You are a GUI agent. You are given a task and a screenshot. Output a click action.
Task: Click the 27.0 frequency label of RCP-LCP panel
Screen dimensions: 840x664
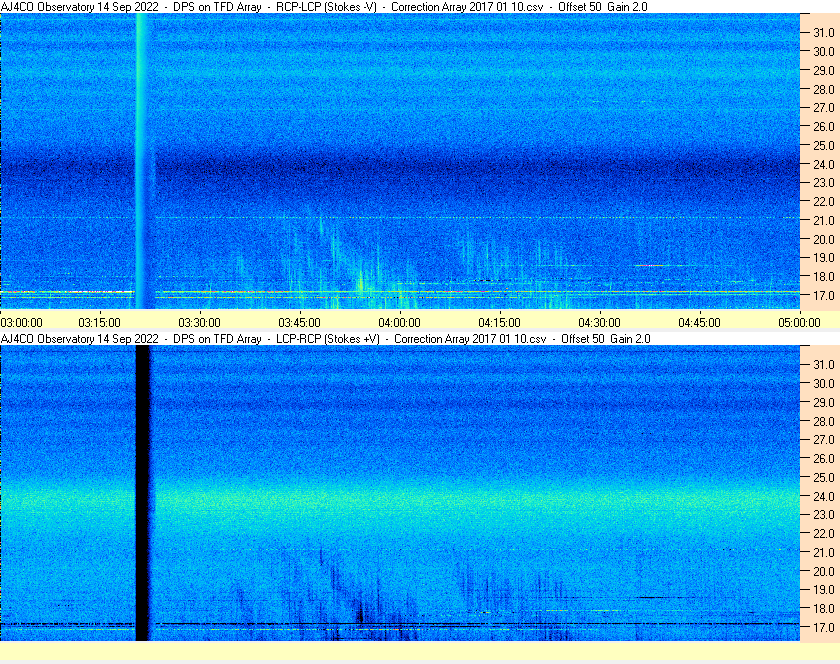[824, 108]
